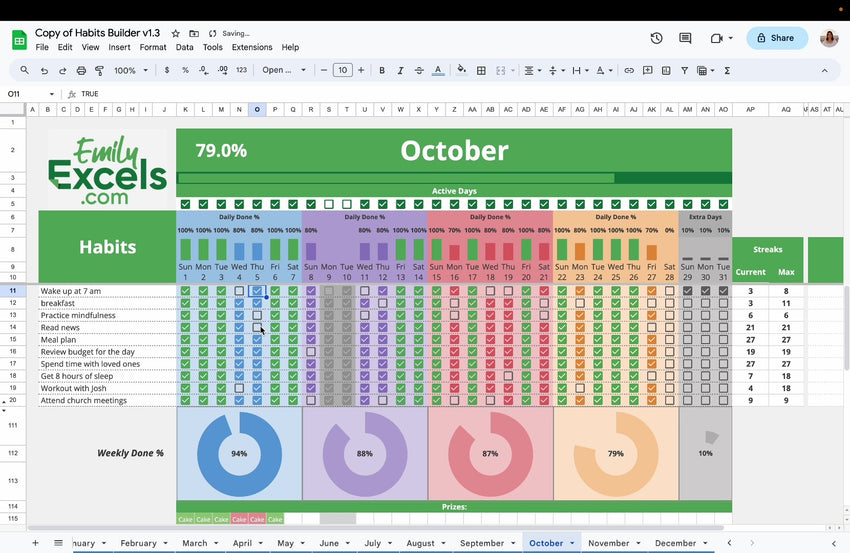This screenshot has height=553, width=850.
Task: Toggle Workout with Josh Wed 4 checkbox
Action: click(239, 388)
